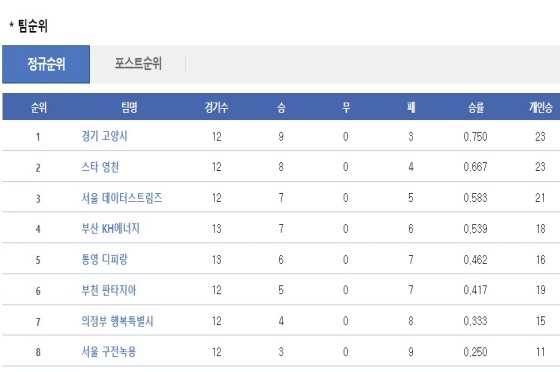The height and width of the screenshot is (372, 560).
Task: Click the 경기수 column header
Action: click(216, 107)
